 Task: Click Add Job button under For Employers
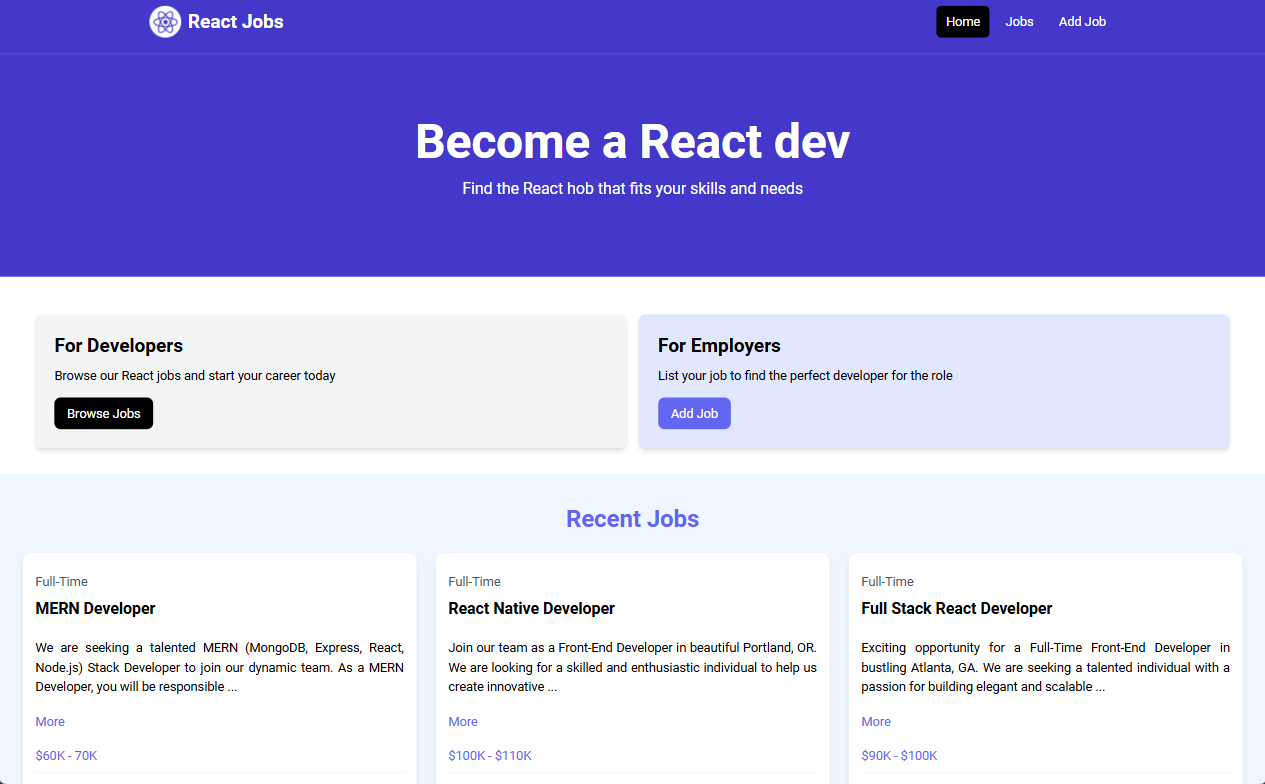[x=694, y=413]
